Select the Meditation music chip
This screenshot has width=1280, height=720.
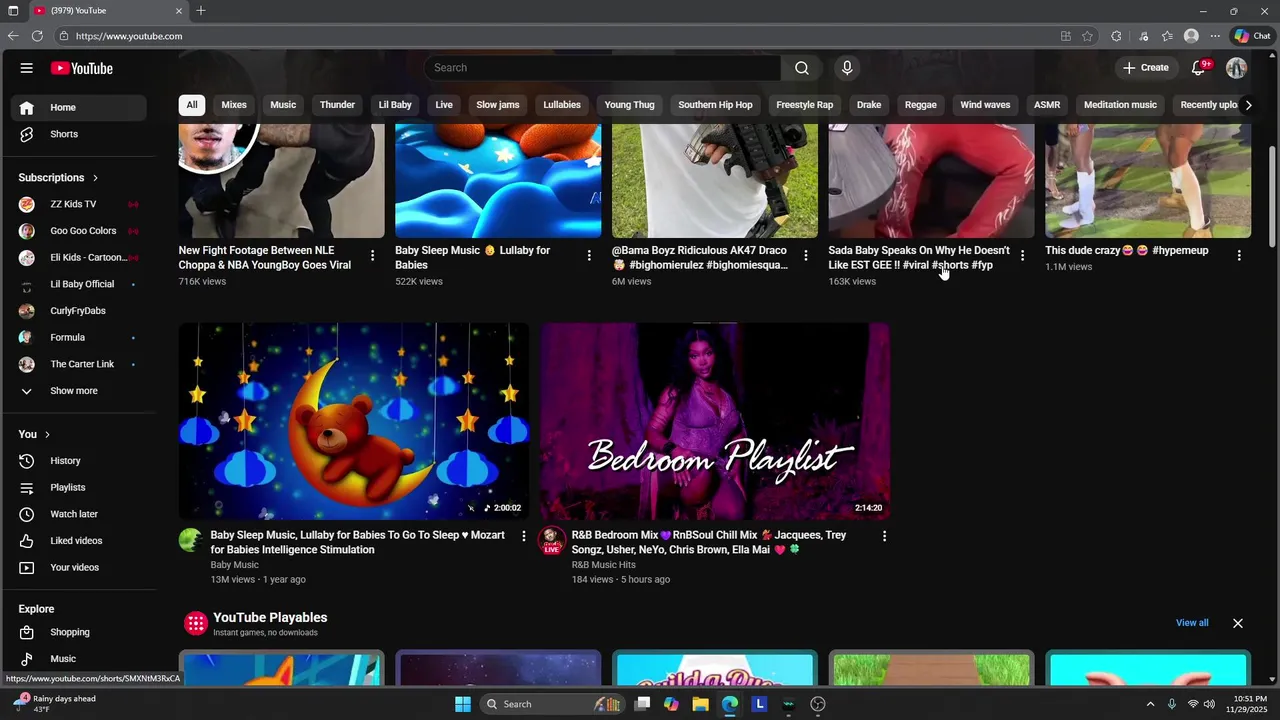(x=1120, y=105)
